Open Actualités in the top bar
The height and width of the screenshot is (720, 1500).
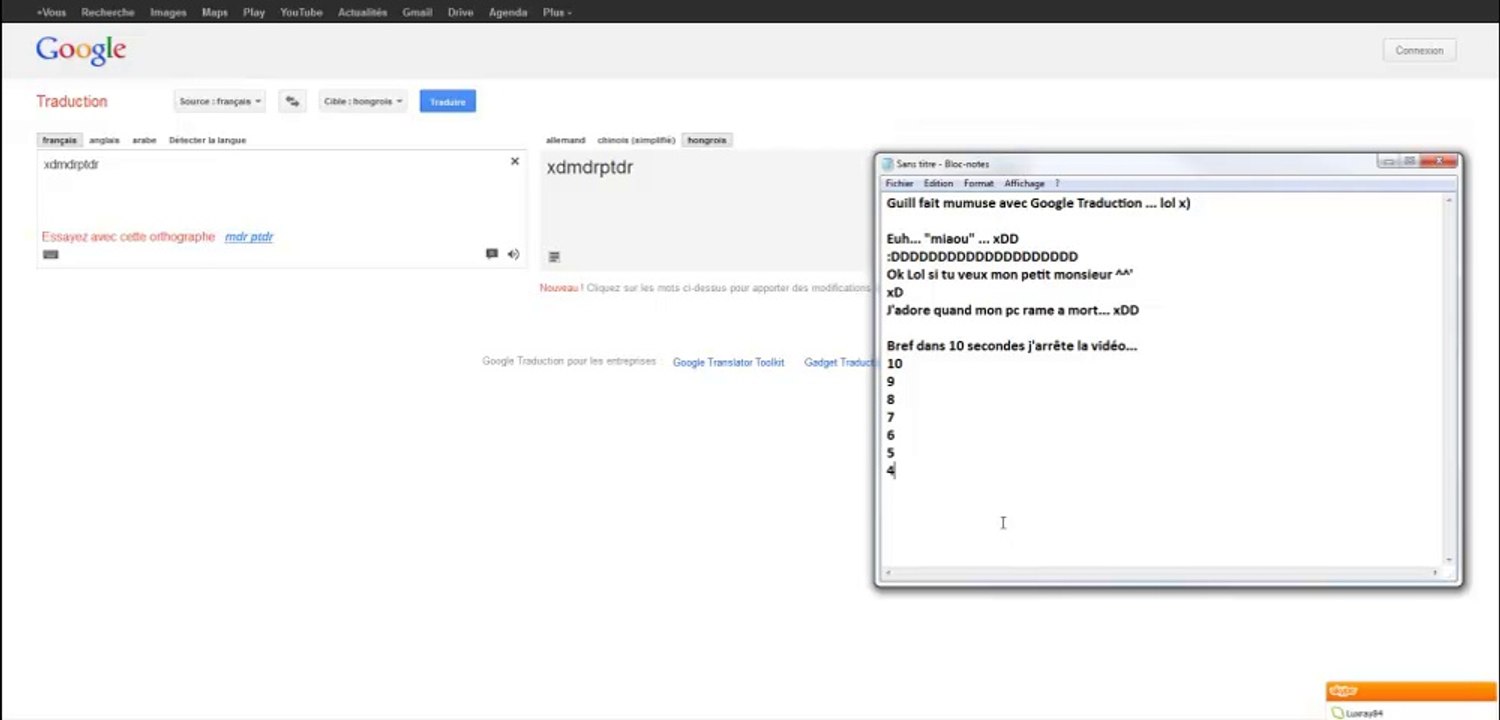pyautogui.click(x=362, y=12)
